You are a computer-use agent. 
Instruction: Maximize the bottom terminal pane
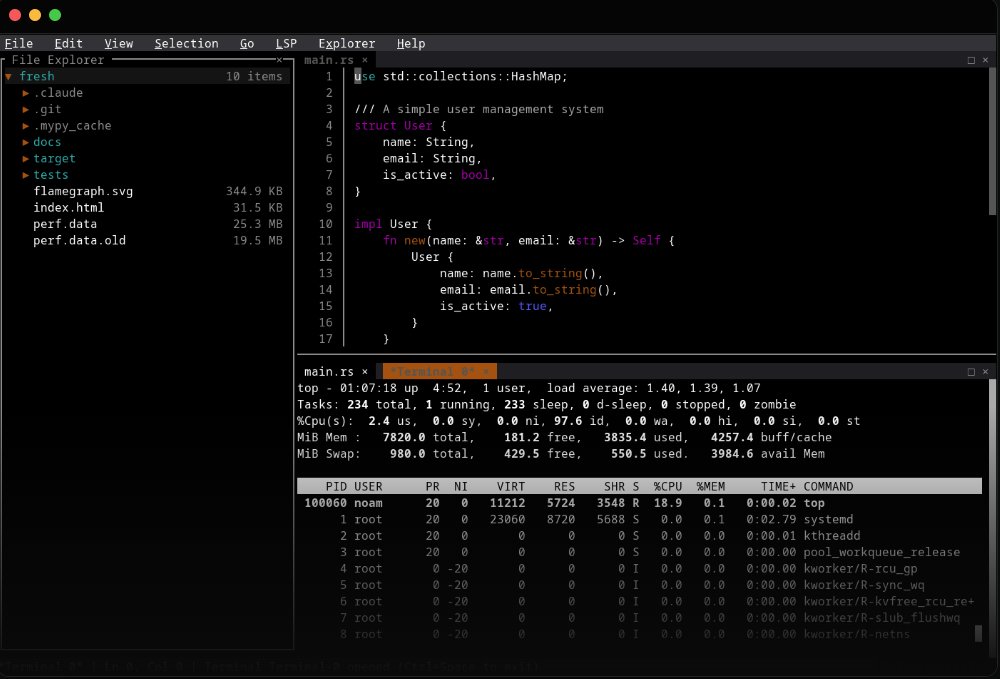pyautogui.click(x=971, y=372)
